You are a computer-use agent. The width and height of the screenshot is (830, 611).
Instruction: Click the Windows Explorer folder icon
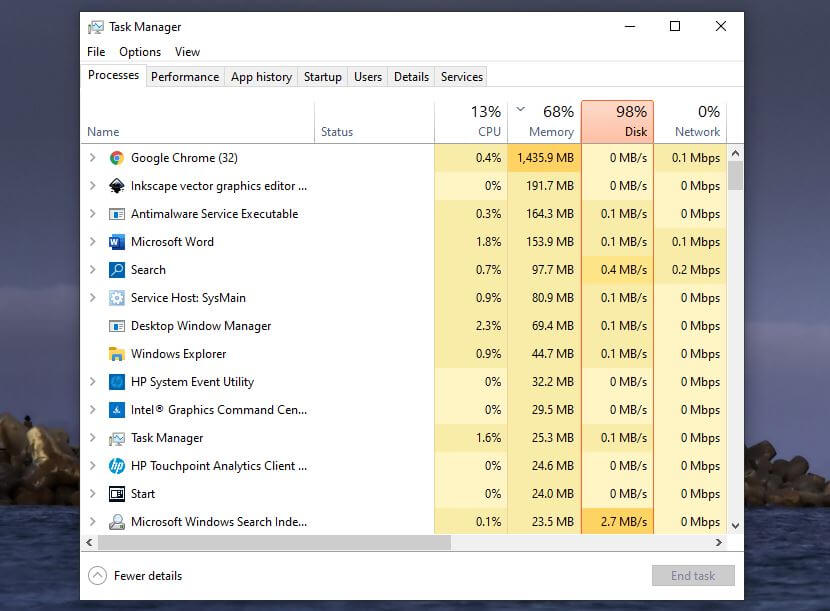tap(116, 354)
